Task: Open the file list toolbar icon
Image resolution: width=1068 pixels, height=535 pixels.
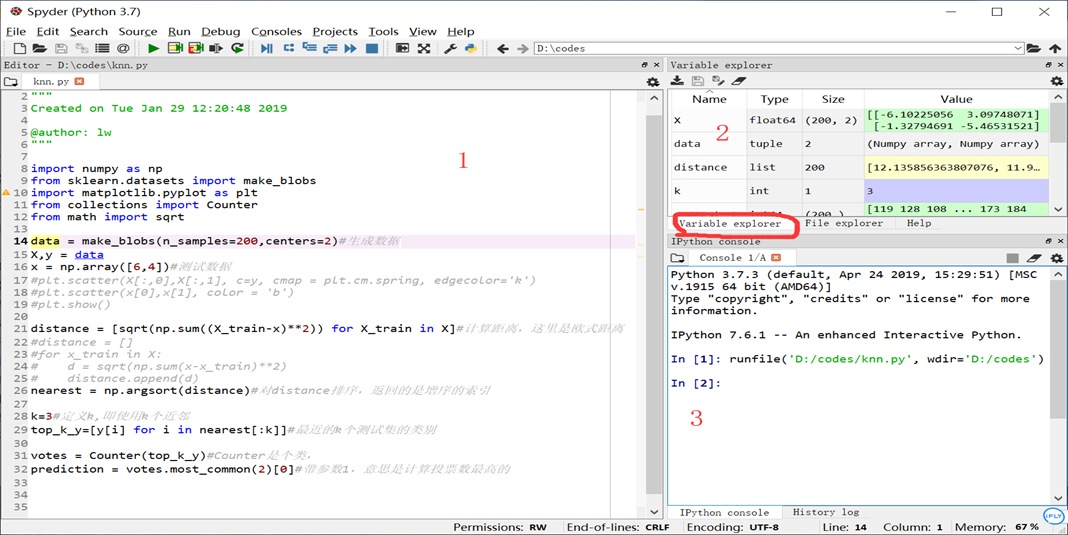Action: click(102, 48)
